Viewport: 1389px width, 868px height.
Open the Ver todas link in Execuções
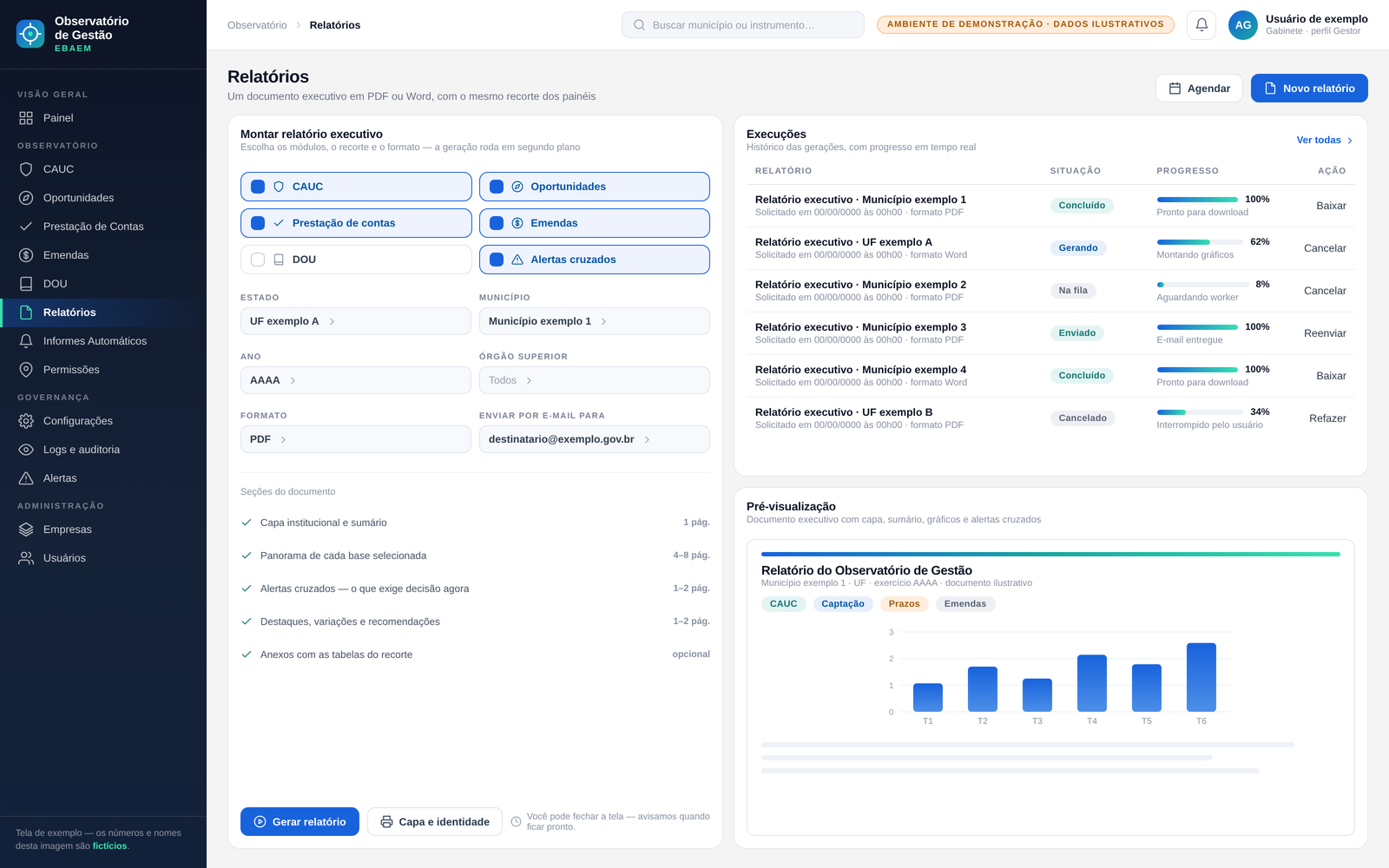1325,140
